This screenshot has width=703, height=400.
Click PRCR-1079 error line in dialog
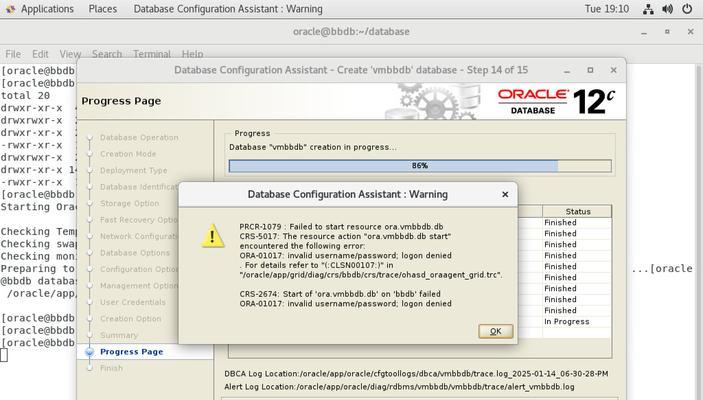(x=341, y=226)
